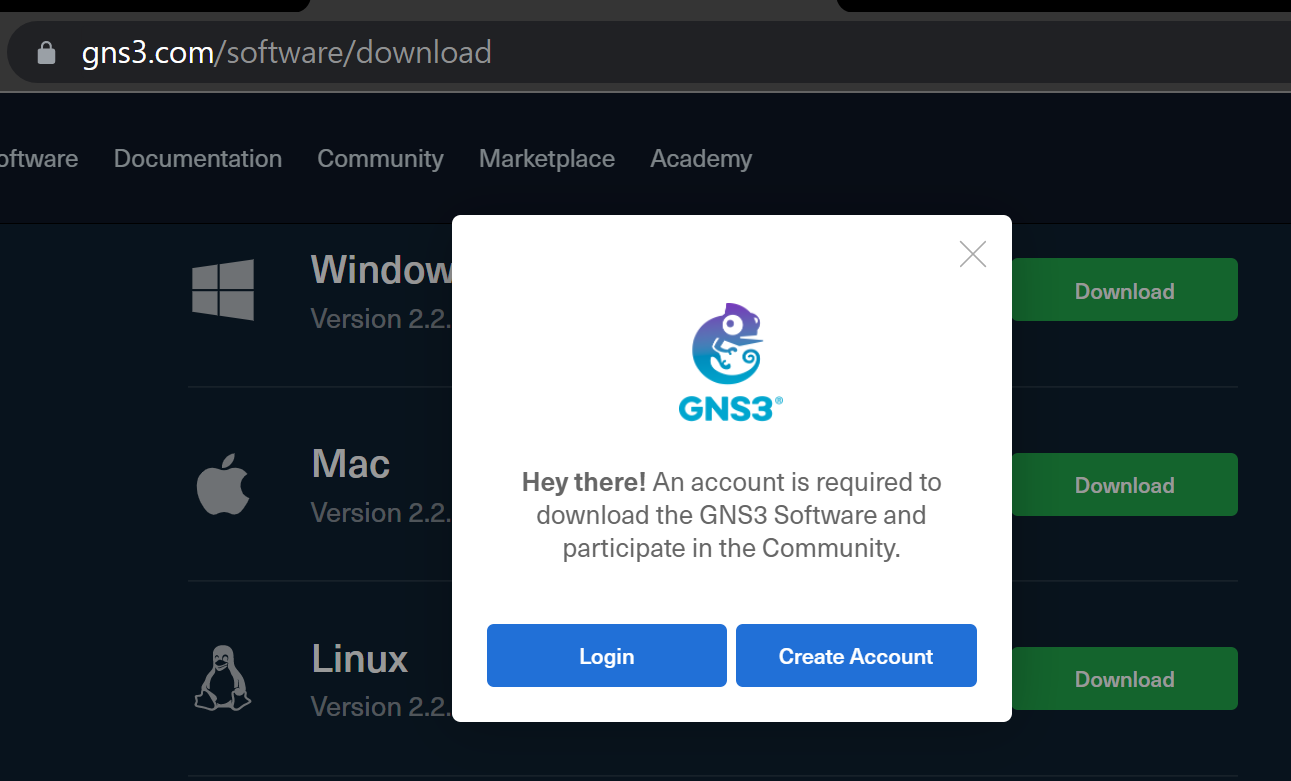The image size is (1291, 781).
Task: Download the Windows version
Action: (1124, 290)
